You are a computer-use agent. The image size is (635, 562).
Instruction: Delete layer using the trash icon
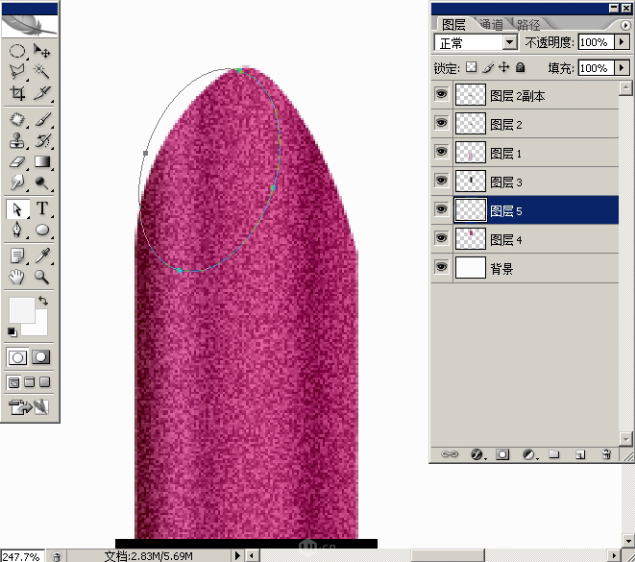[606, 454]
